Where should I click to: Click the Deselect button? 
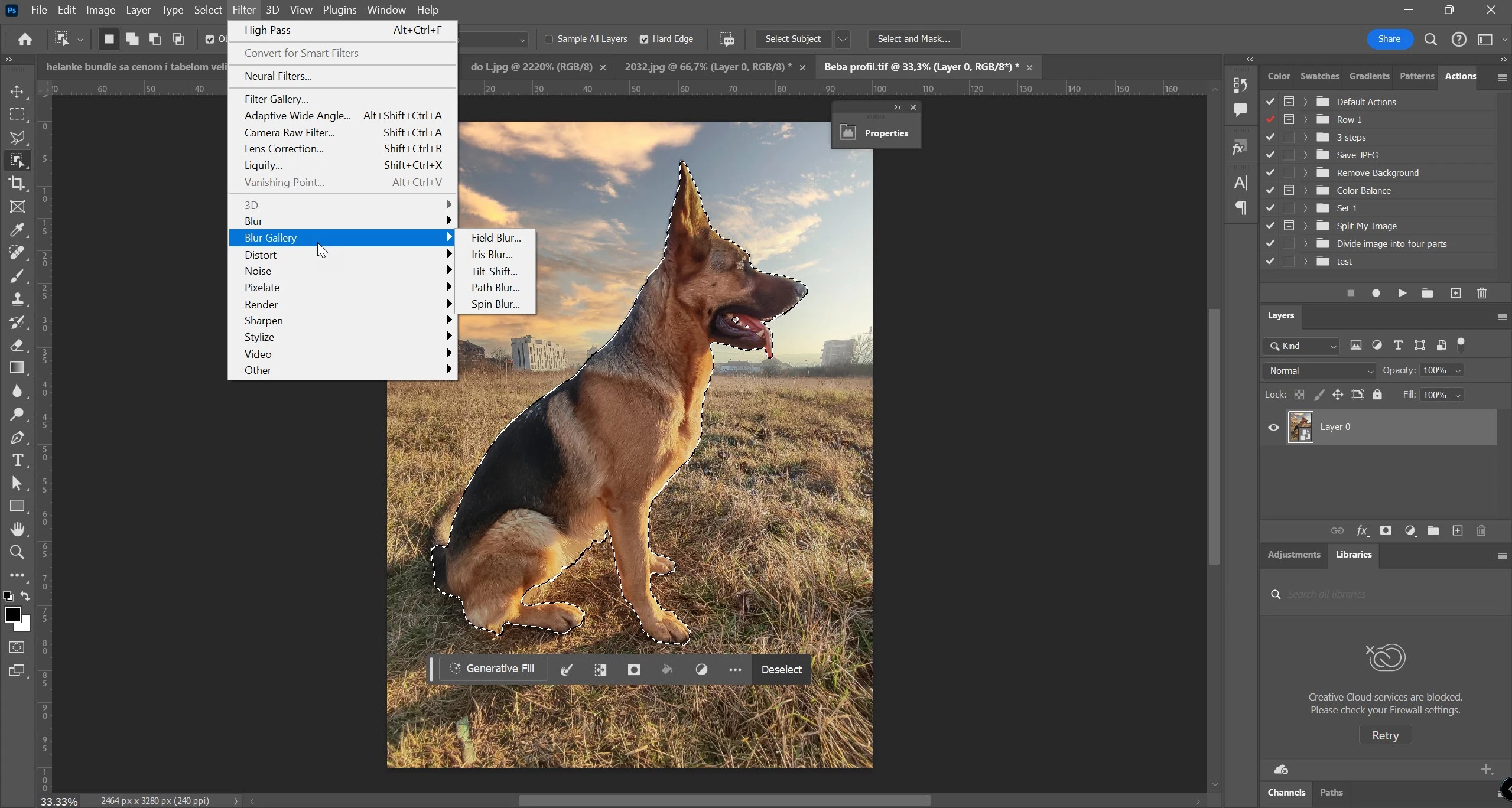point(781,669)
